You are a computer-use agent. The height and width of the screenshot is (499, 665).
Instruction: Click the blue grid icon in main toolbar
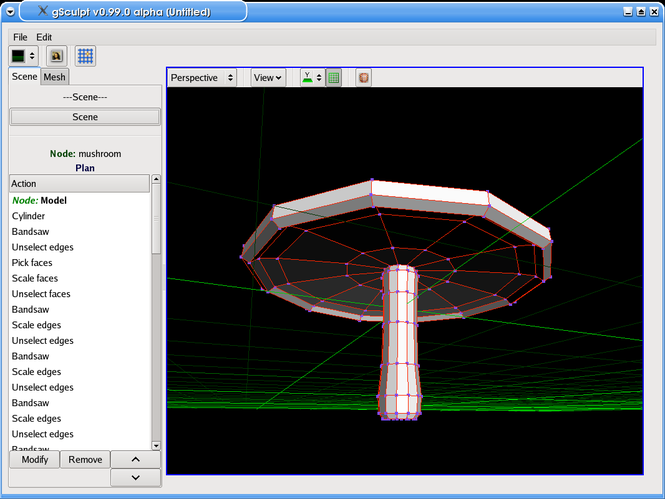[85, 56]
